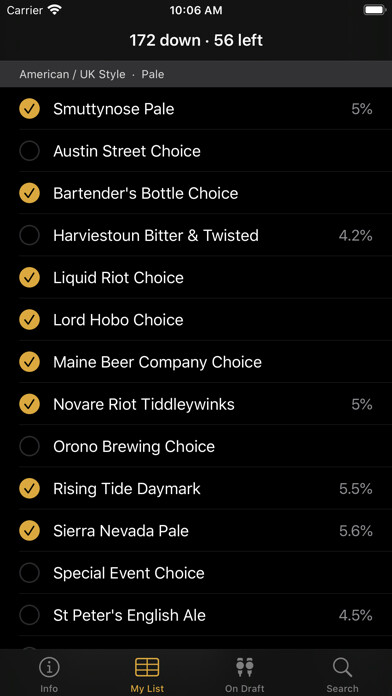
Task: Toggle the Sierra Nevada Pale checkmark
Action: (x=29, y=530)
